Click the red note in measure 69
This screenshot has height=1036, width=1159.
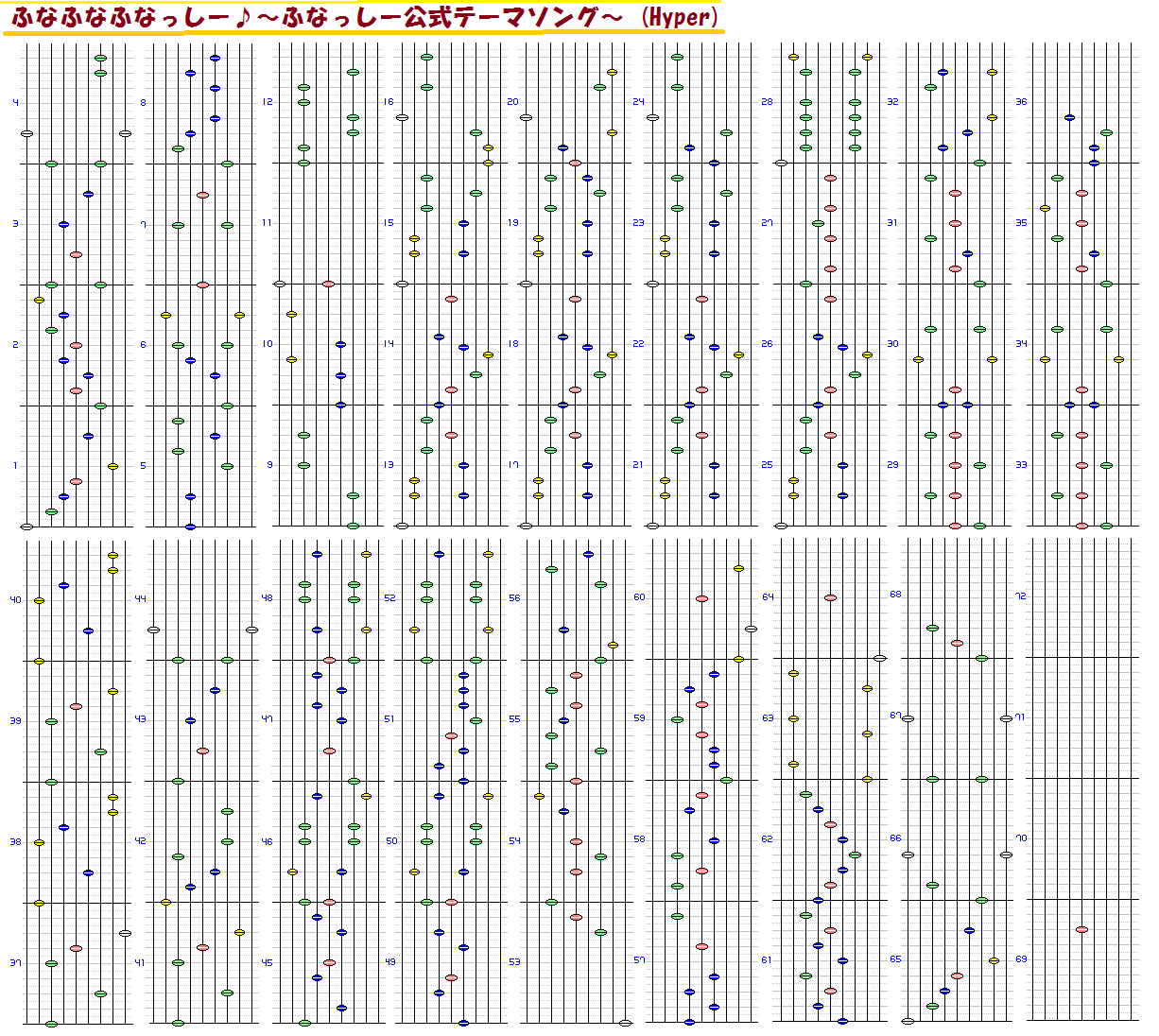[x=1081, y=930]
